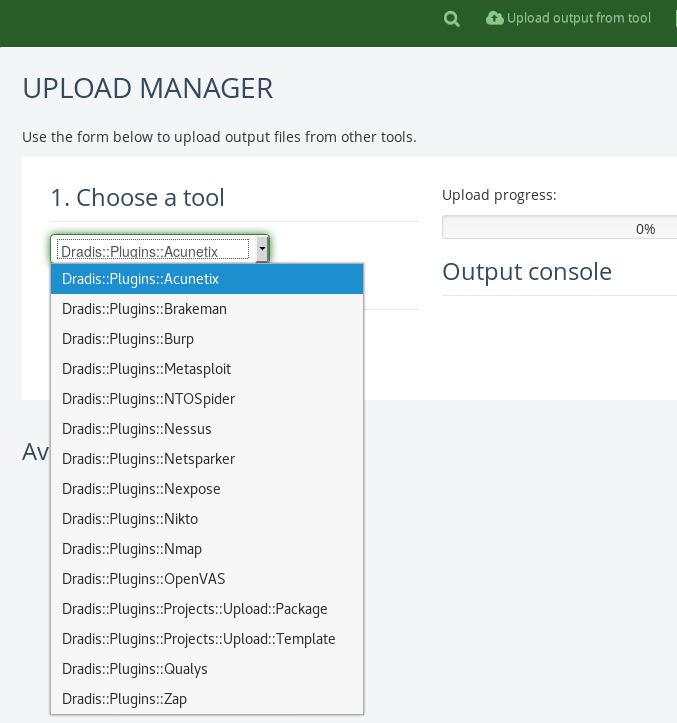
Task: Open the Upload output from tool link
Action: pyautogui.click(x=578, y=18)
